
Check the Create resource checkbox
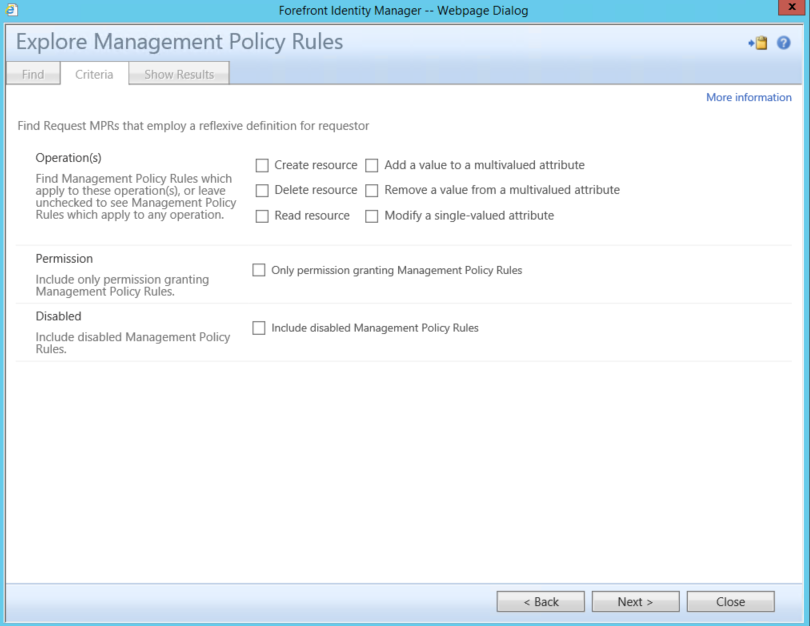(x=262, y=165)
